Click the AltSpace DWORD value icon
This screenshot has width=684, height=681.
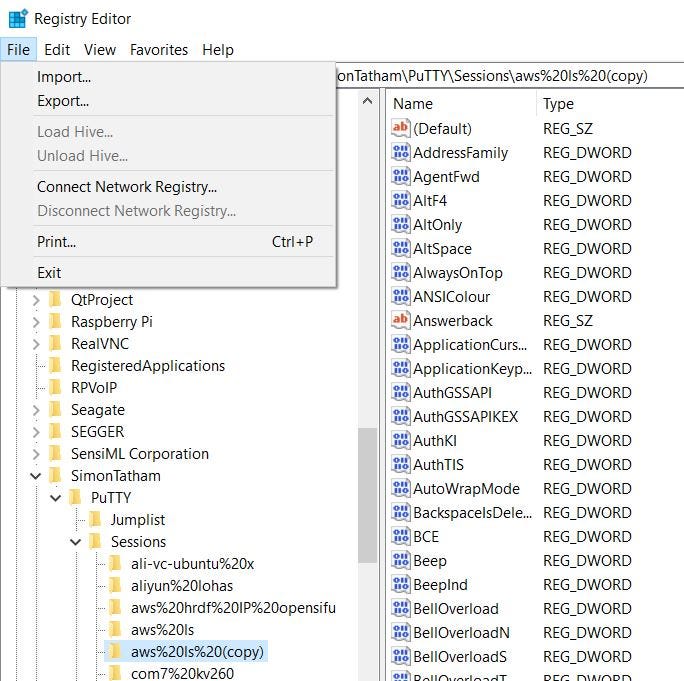tap(400, 248)
